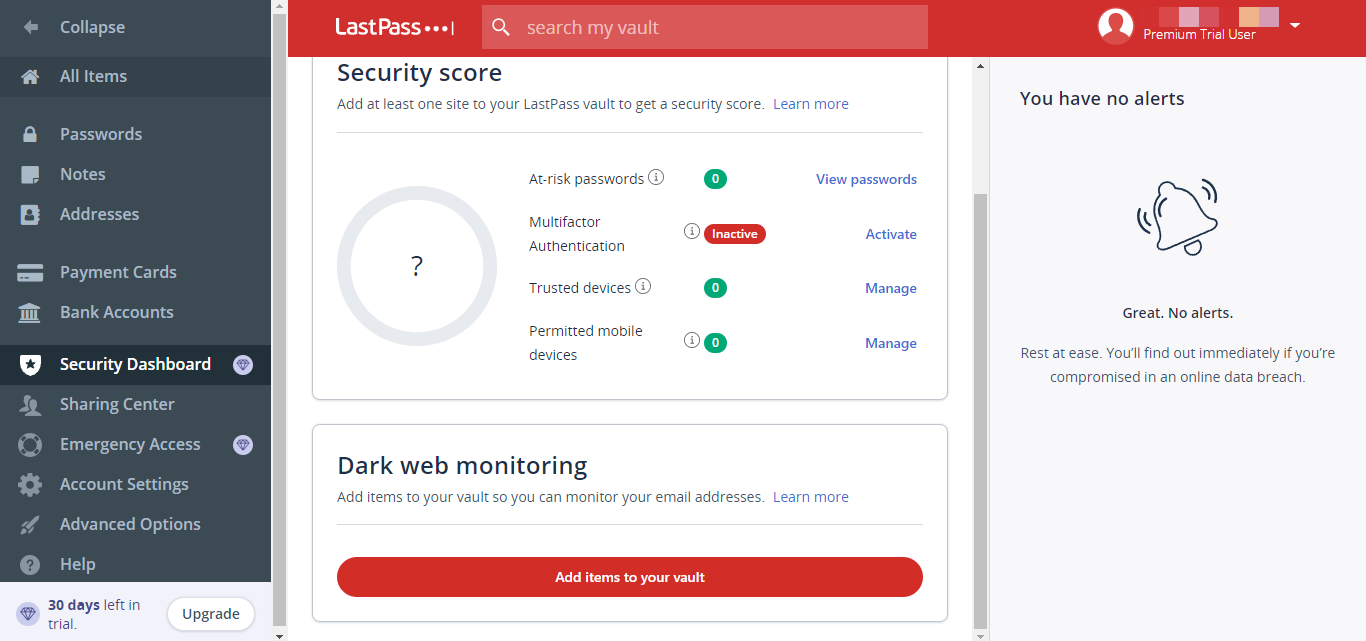Open Learn more link under Dark web monitoring
1366x641 pixels.
tap(811, 497)
